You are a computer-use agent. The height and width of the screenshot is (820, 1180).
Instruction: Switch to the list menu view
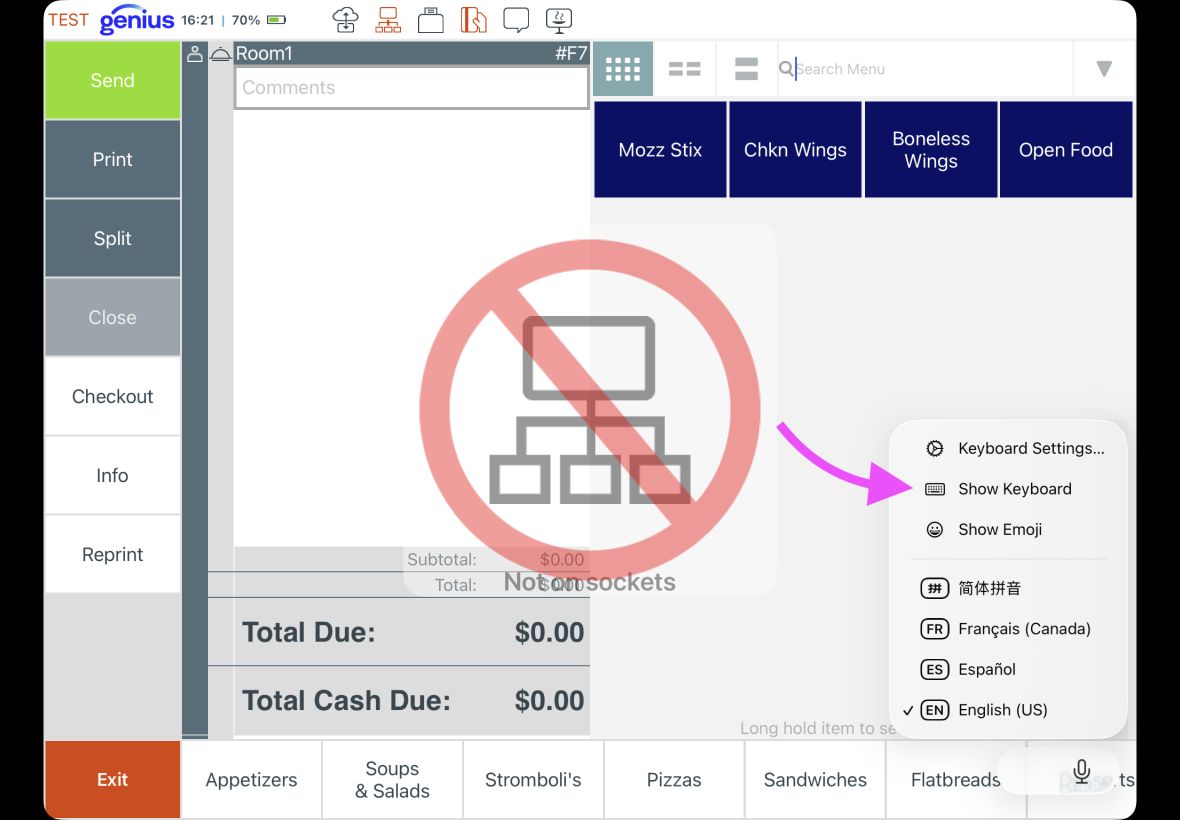(x=747, y=69)
